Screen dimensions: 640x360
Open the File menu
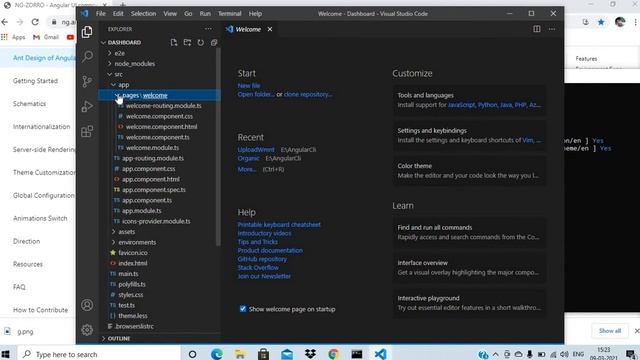pyautogui.click(x=100, y=13)
